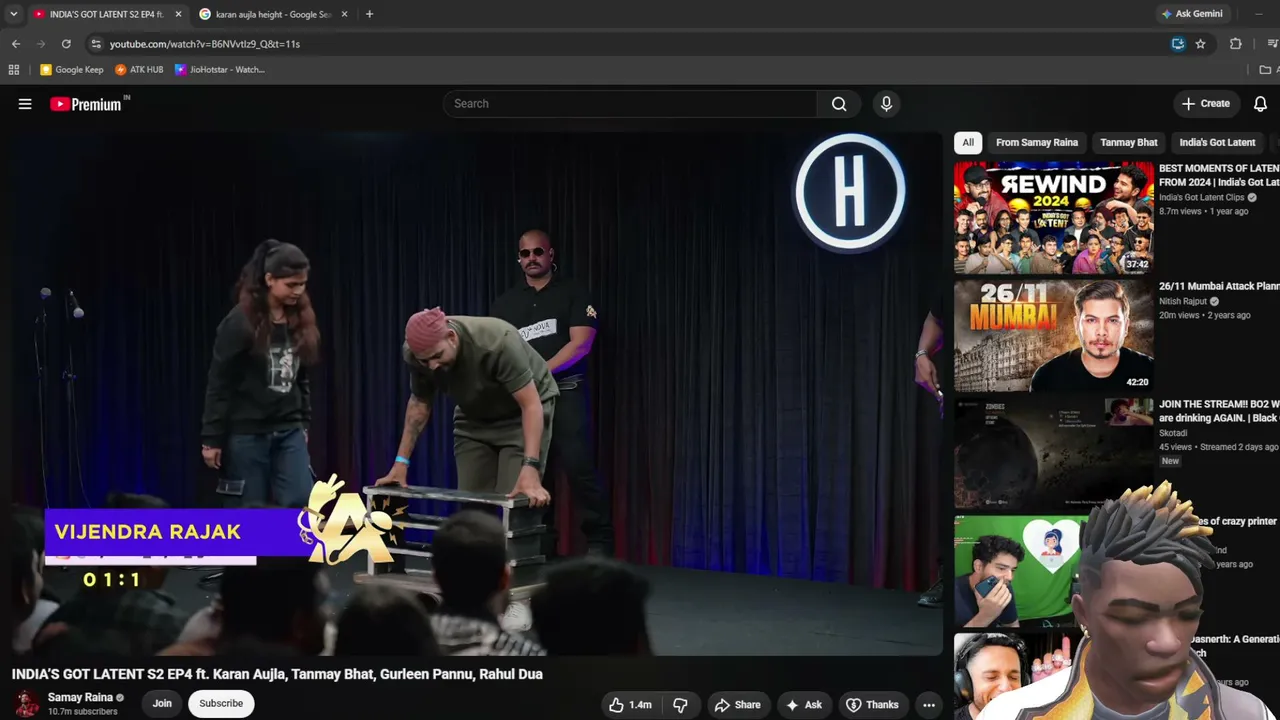Open JioHotstar bookmark
This screenshot has width=1280, height=720.
220,70
